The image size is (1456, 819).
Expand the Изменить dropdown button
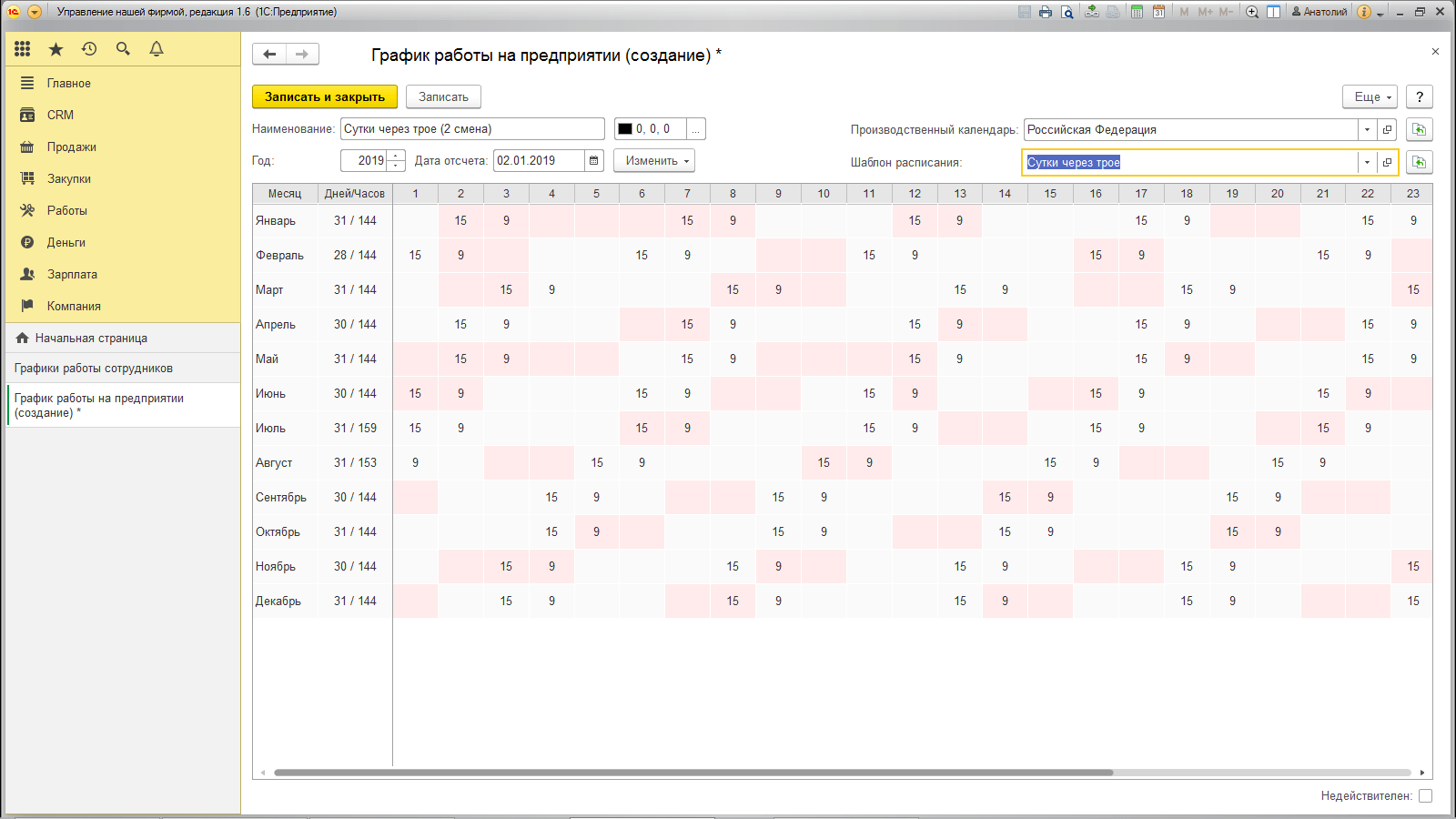point(654,161)
